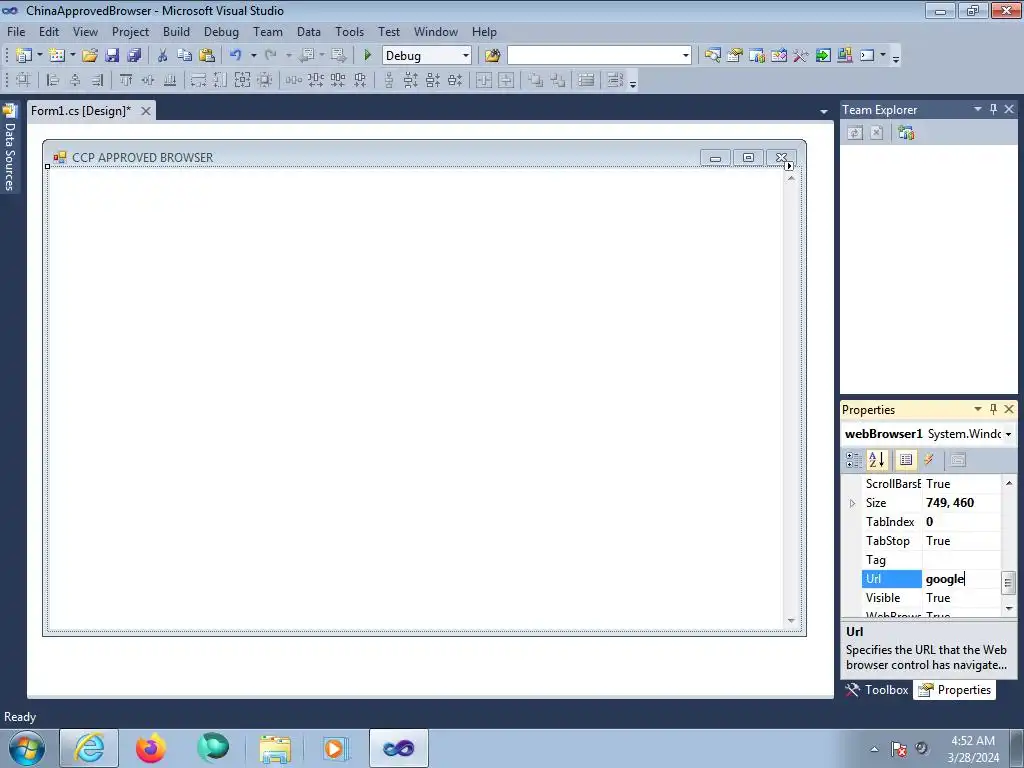Open the Data Sources side tab
The width and height of the screenshot is (1024, 768).
pos(10,149)
